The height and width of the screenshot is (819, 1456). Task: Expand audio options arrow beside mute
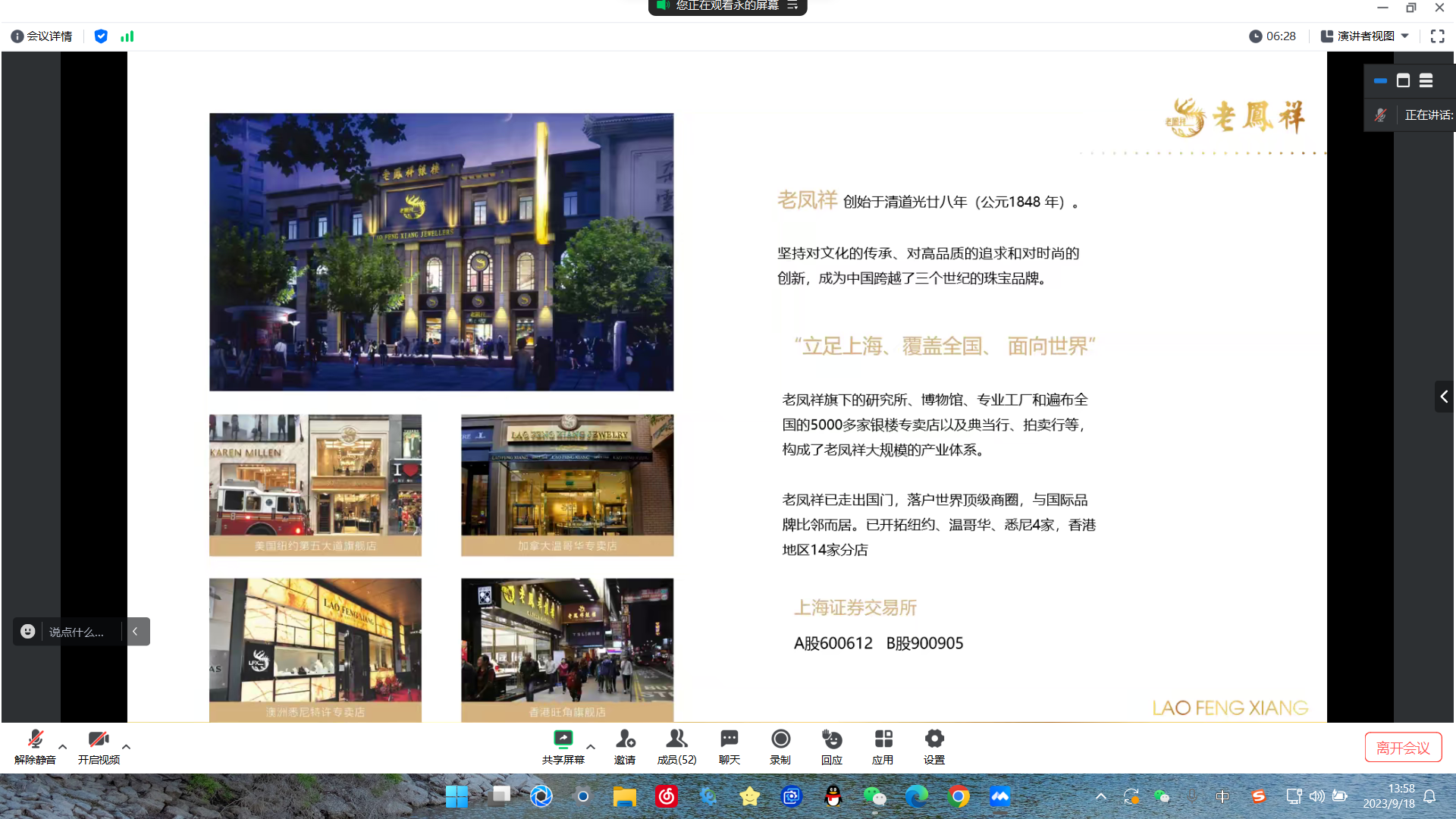[63, 747]
